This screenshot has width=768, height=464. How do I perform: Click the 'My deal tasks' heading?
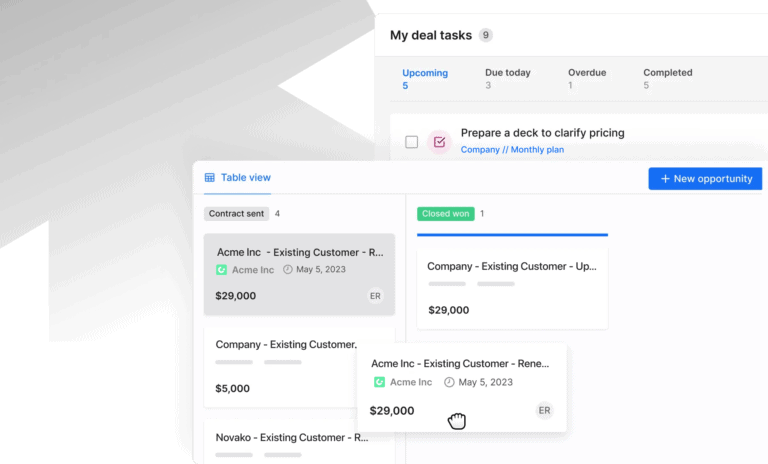(431, 35)
